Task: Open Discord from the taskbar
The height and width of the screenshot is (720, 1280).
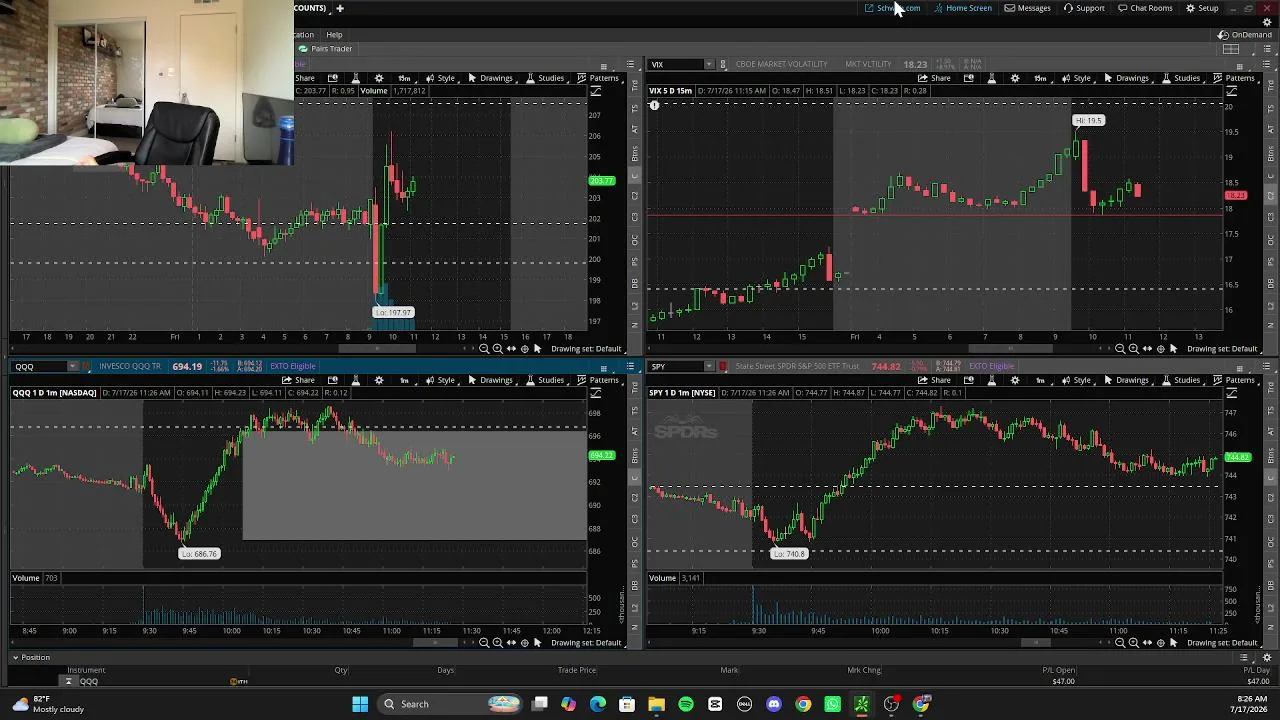Action: click(x=774, y=704)
